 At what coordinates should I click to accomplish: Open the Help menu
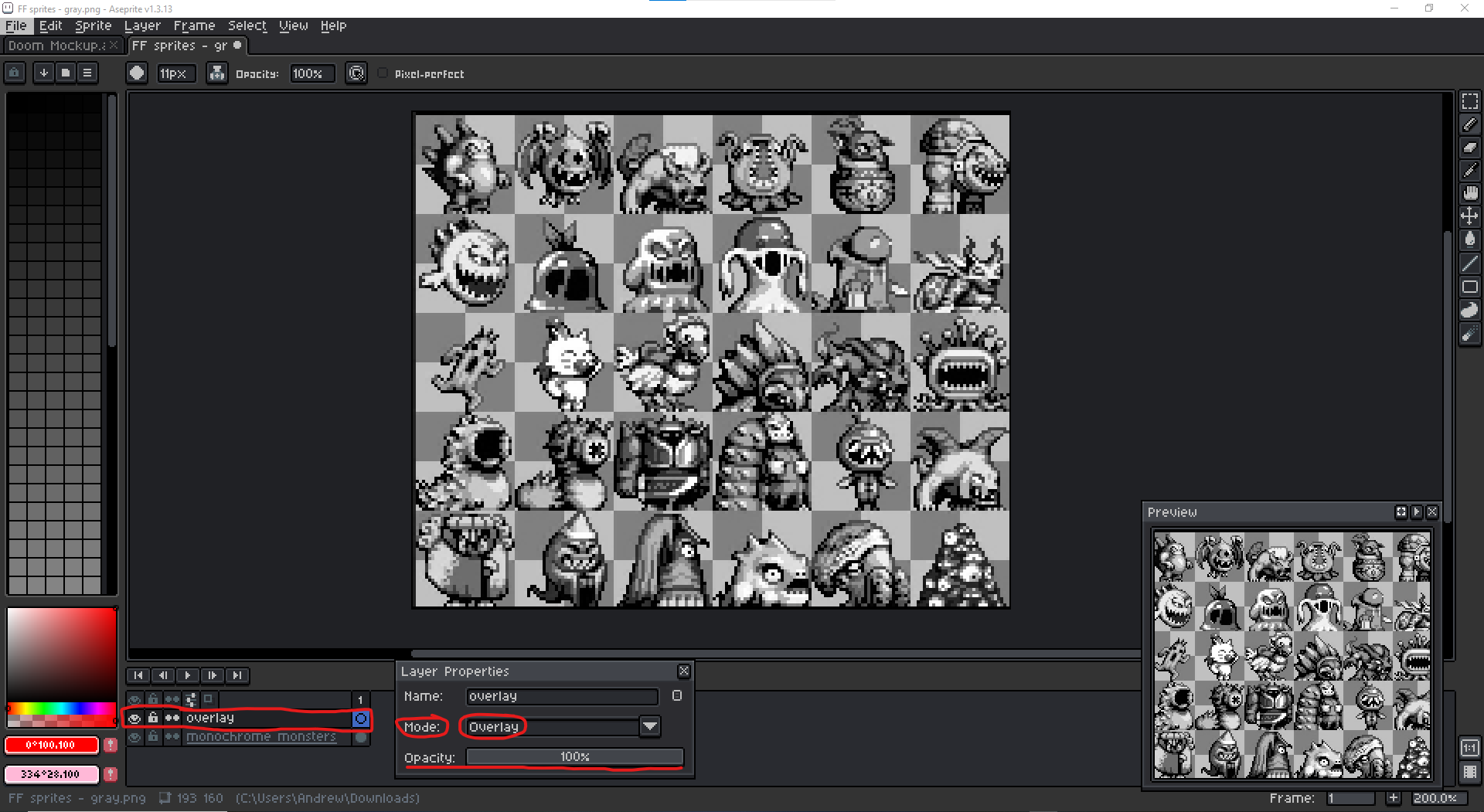(333, 25)
